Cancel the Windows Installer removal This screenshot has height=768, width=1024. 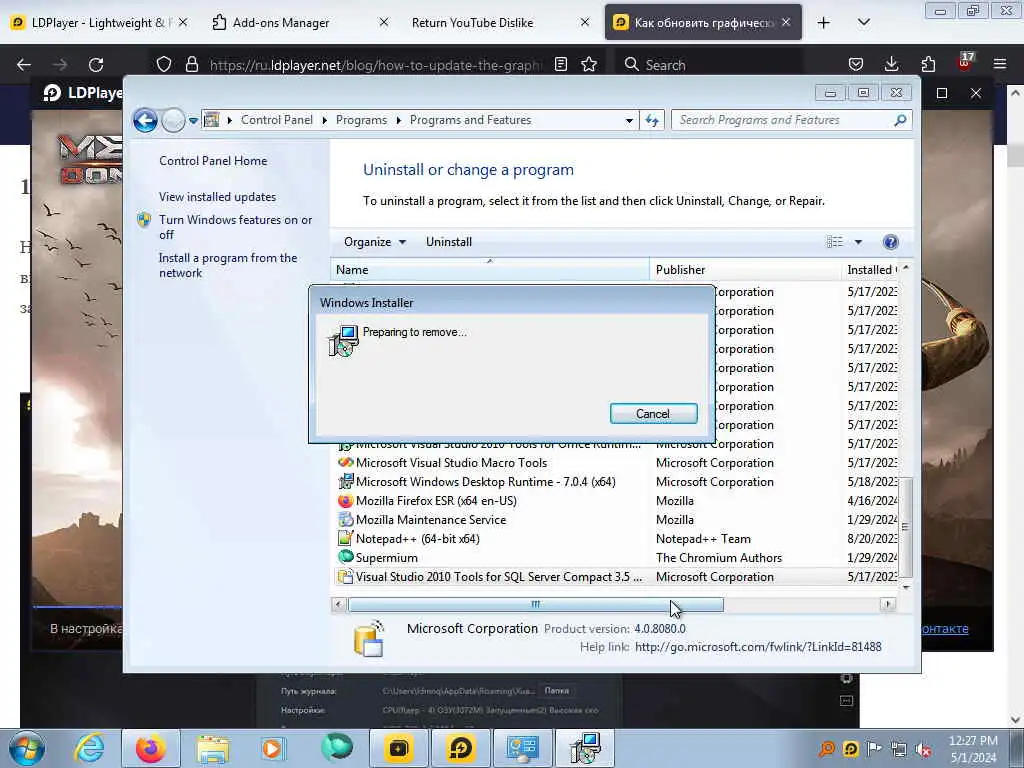(653, 413)
